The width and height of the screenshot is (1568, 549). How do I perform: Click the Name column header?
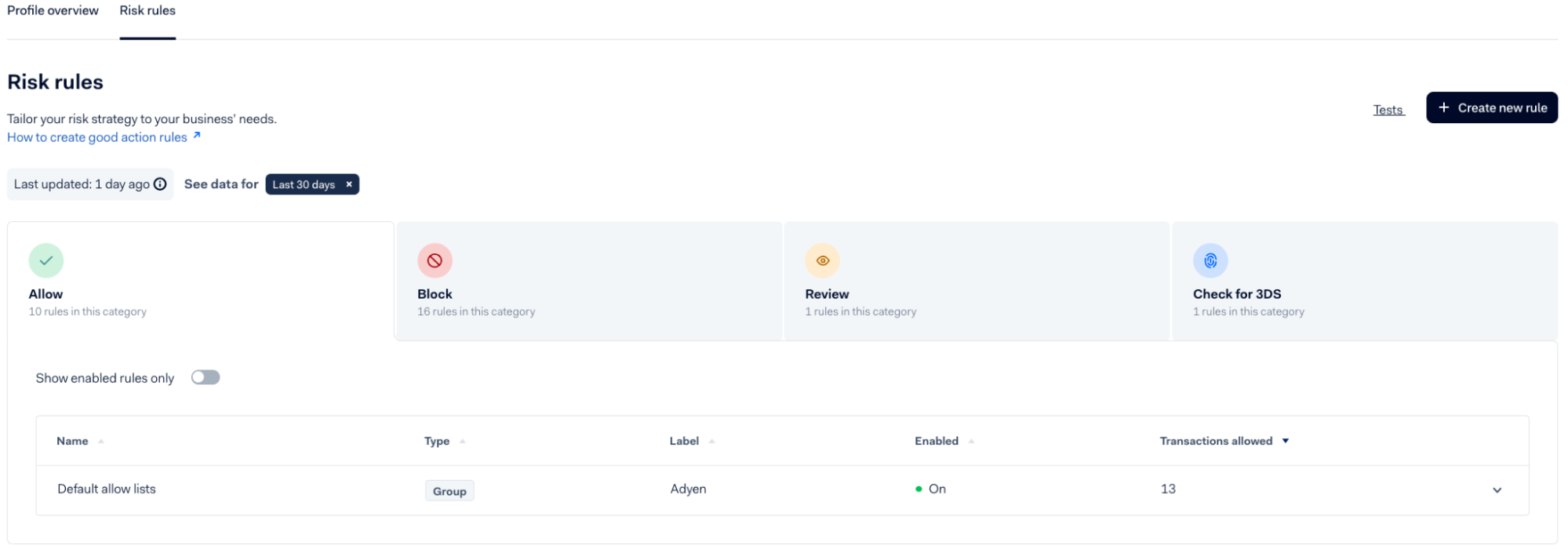click(x=72, y=441)
